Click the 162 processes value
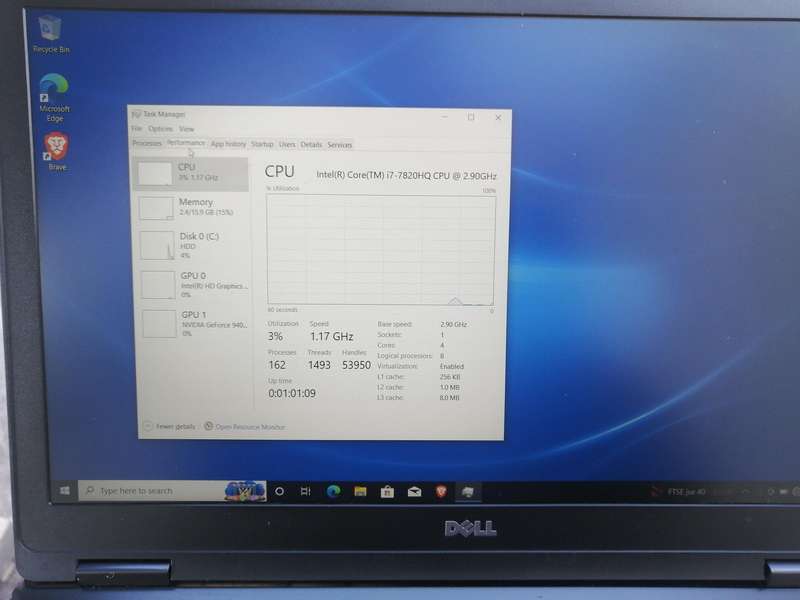 (277, 365)
